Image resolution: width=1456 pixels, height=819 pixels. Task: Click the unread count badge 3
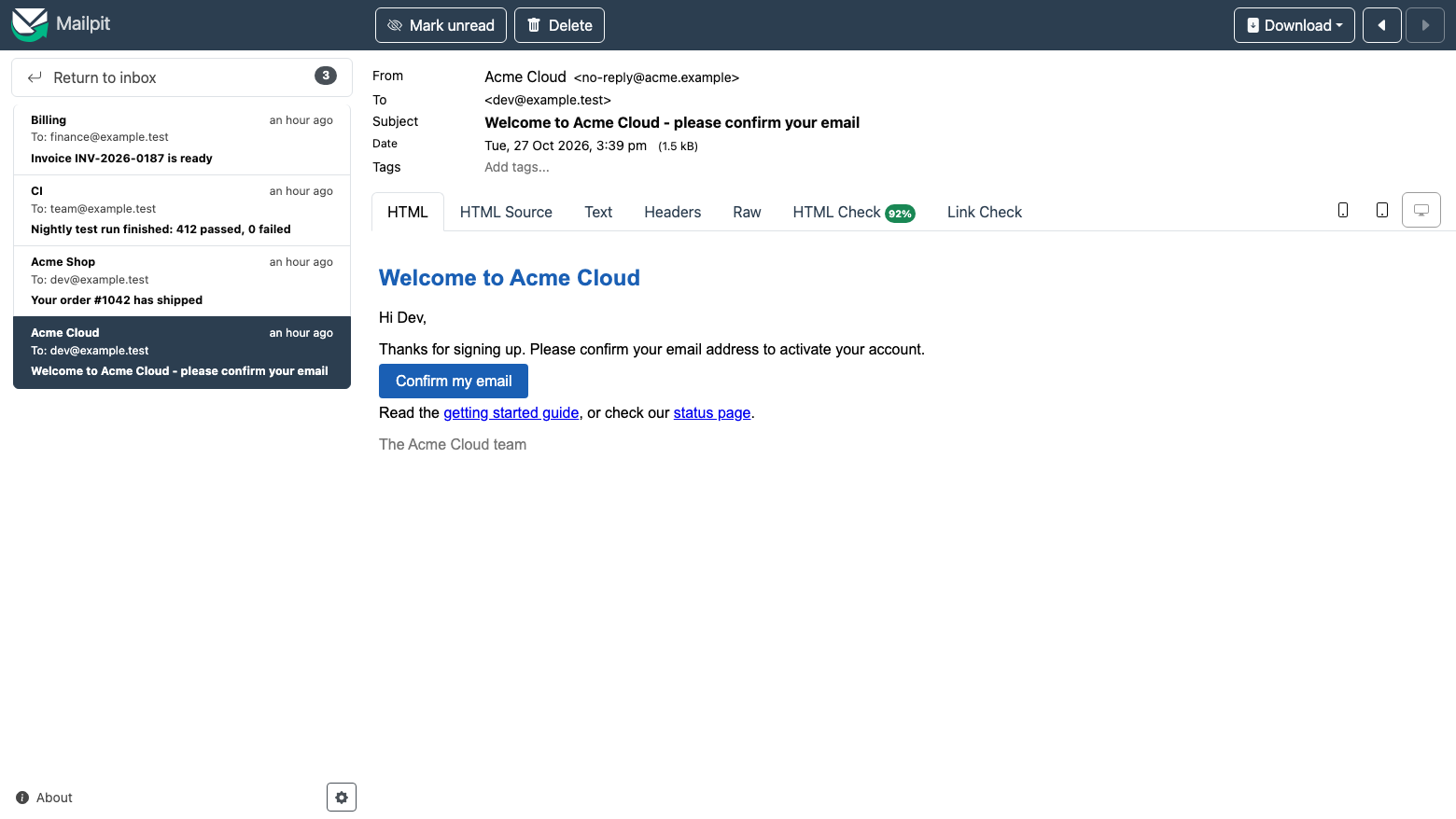[326, 76]
